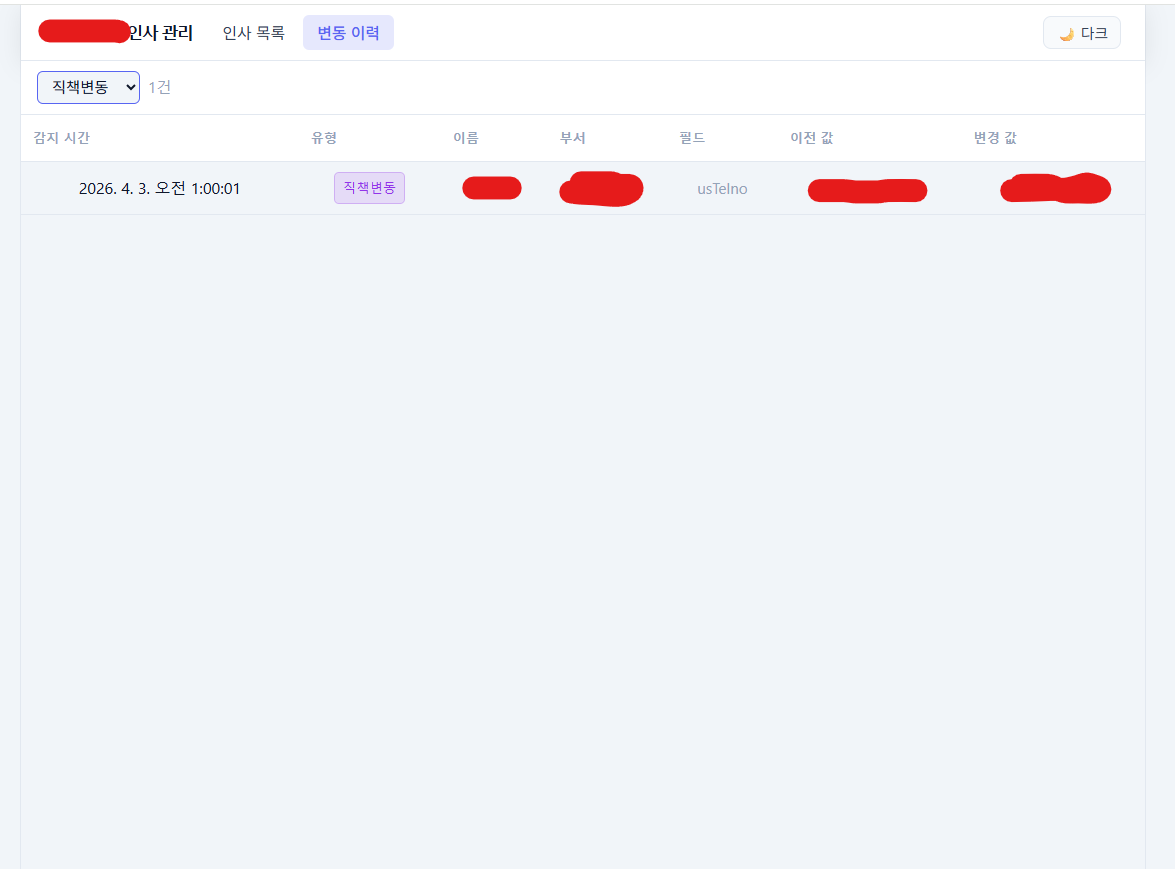Screen dimensions: 1175x869
Task: Select the usTelno field value in the row
Action: [x=722, y=188]
